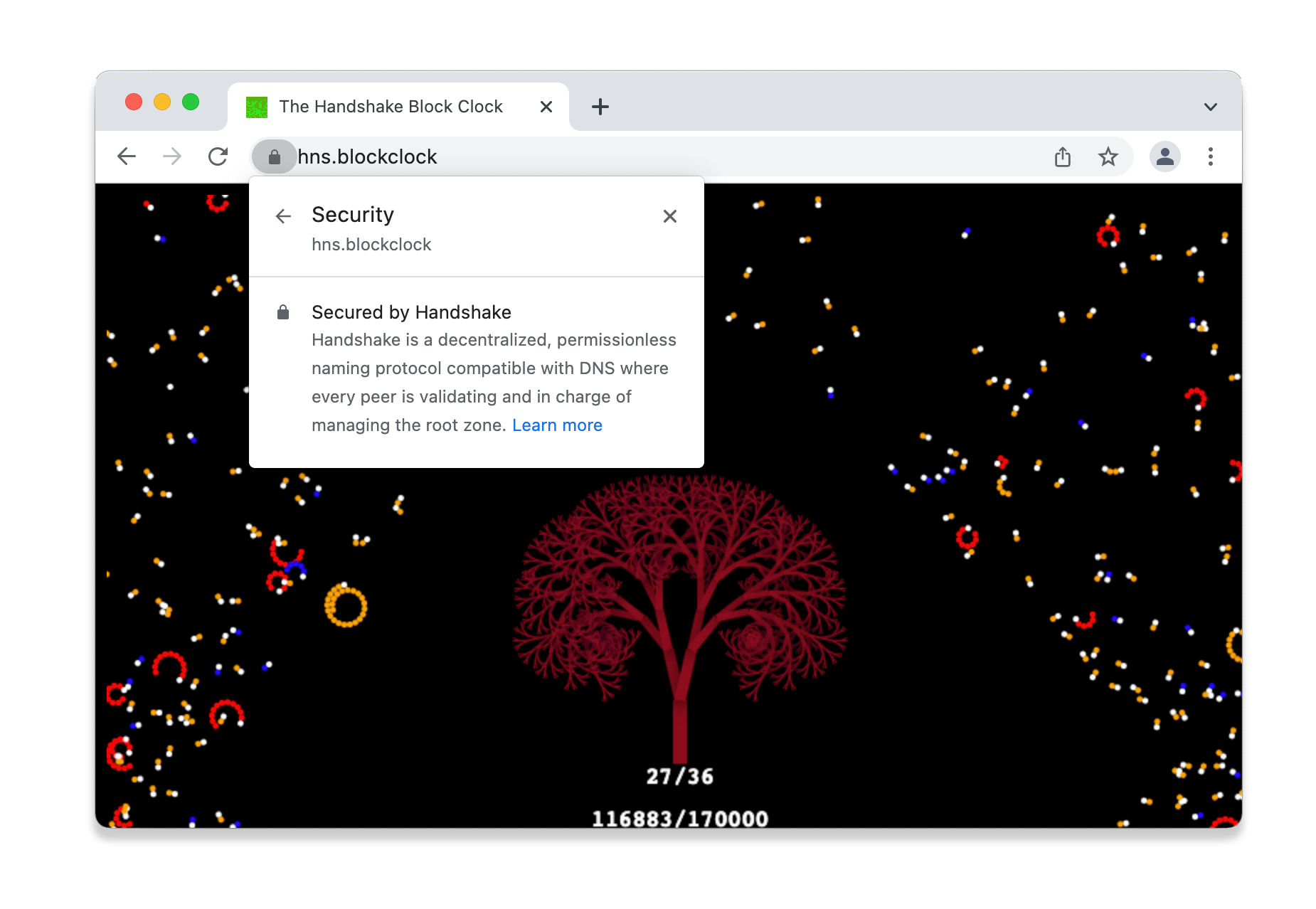Select The Handshake Block Clock tab
This screenshot has width=1316, height=909.
[x=391, y=107]
